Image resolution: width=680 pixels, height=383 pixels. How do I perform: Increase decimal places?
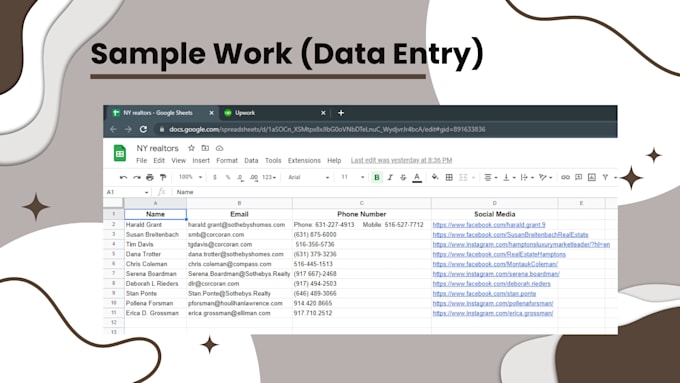(254, 177)
